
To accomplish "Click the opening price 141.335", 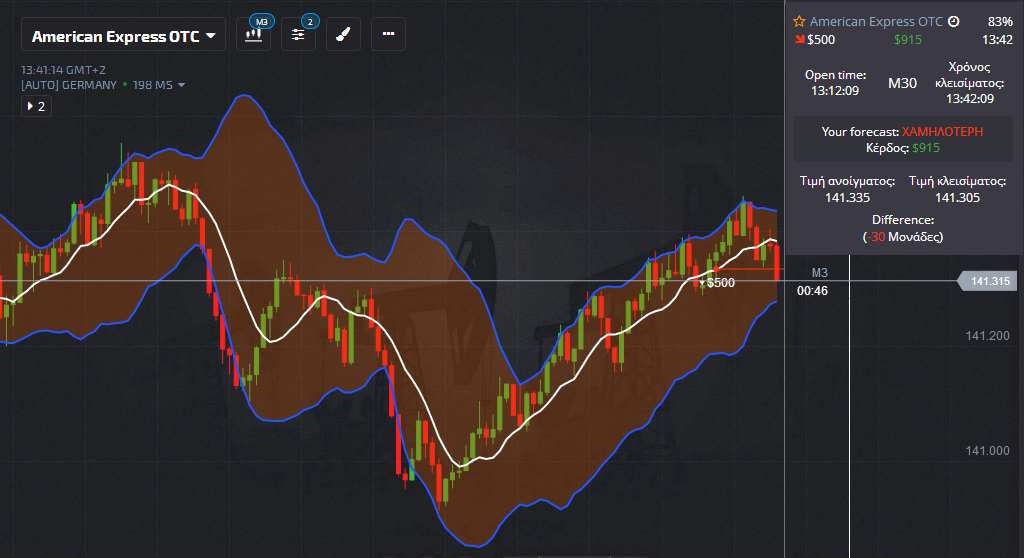I will [848, 197].
